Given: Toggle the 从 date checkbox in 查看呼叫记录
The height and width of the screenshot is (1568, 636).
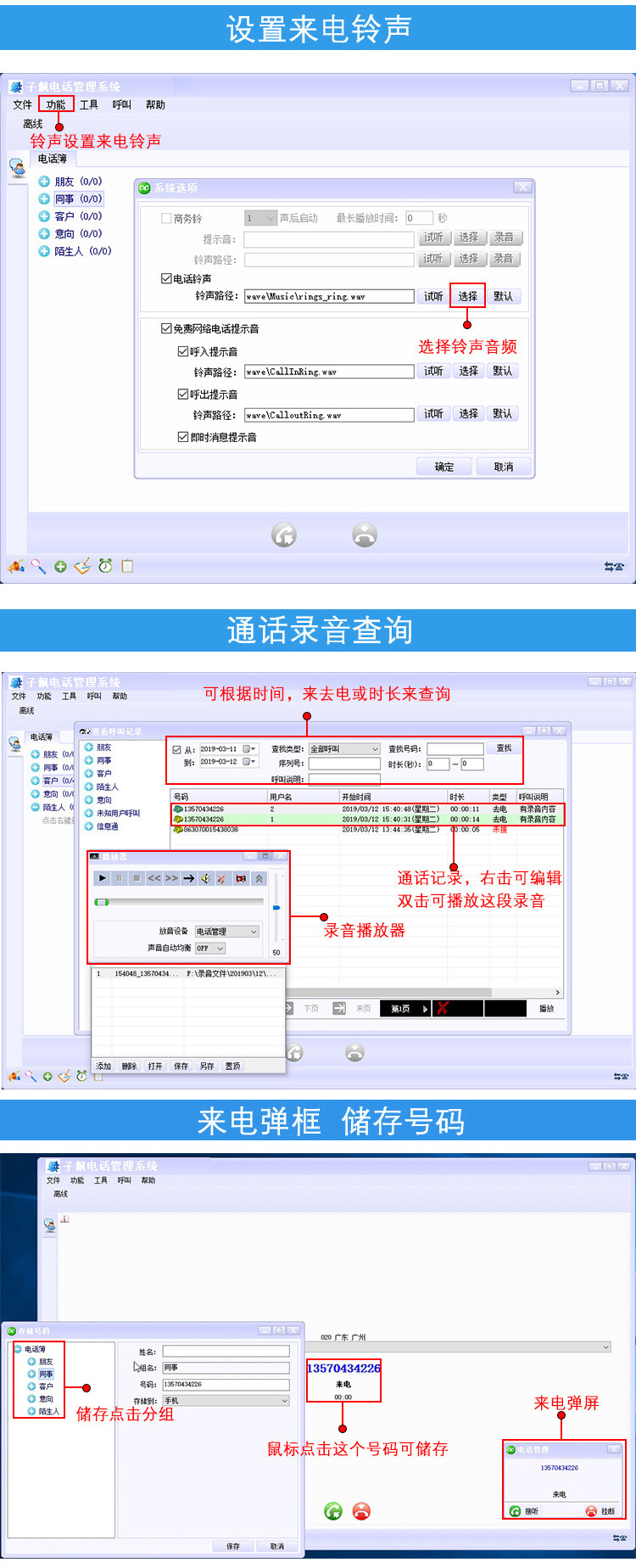Looking at the screenshot, I should tap(176, 750).
